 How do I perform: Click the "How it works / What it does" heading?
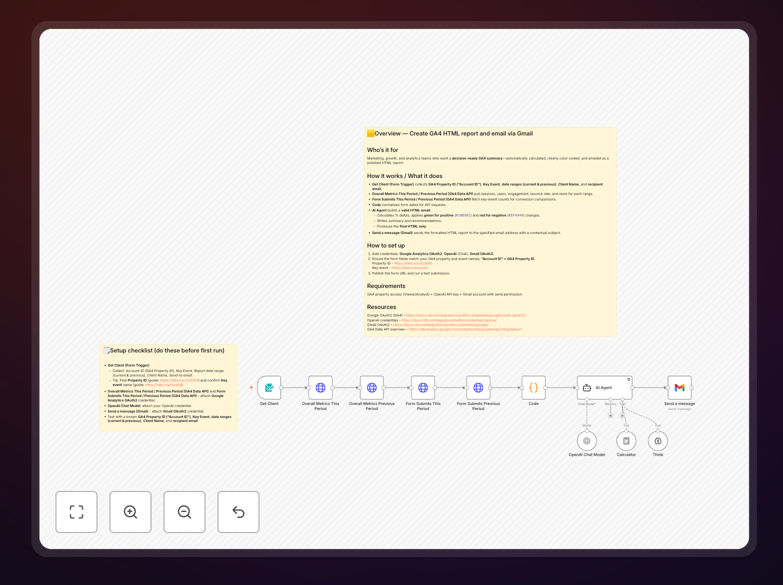[x=404, y=176]
